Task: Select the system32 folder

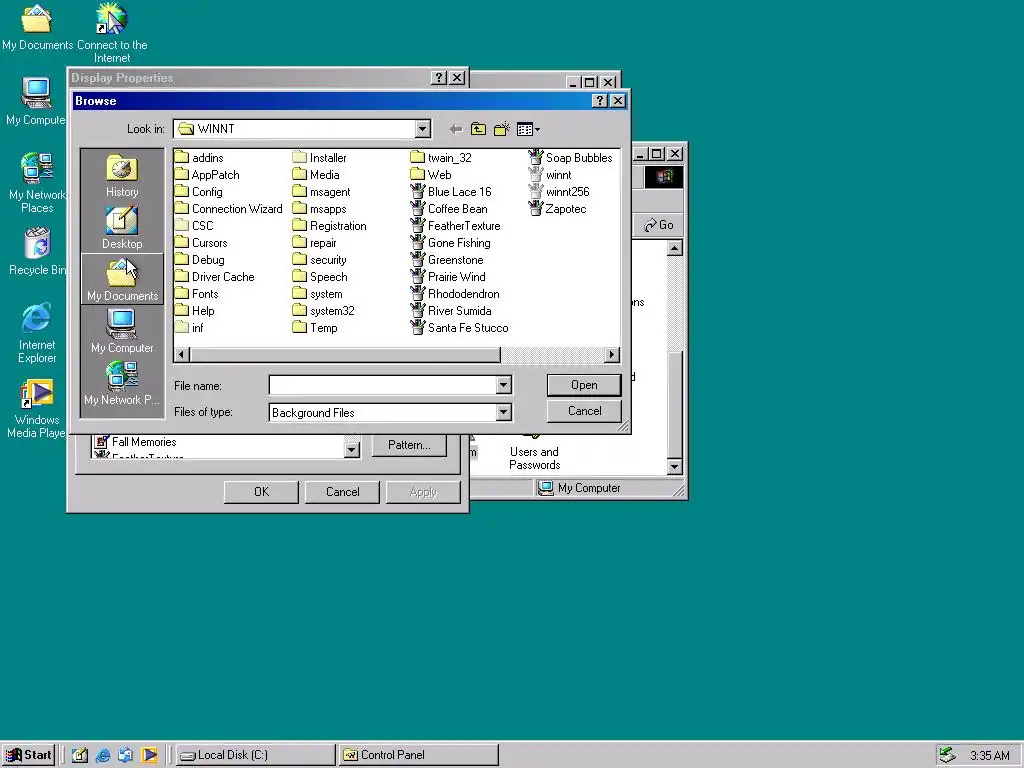Action: coord(324,311)
